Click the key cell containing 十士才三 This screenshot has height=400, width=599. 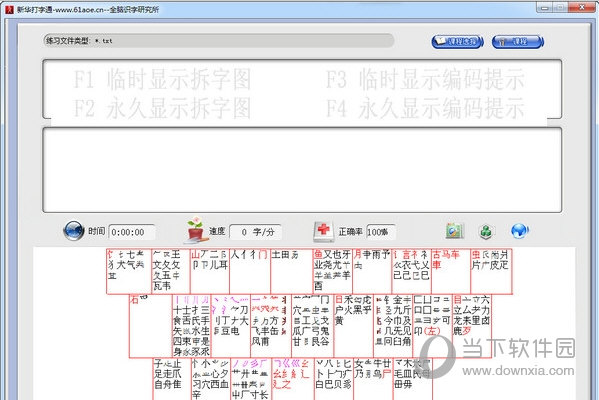click(191, 326)
